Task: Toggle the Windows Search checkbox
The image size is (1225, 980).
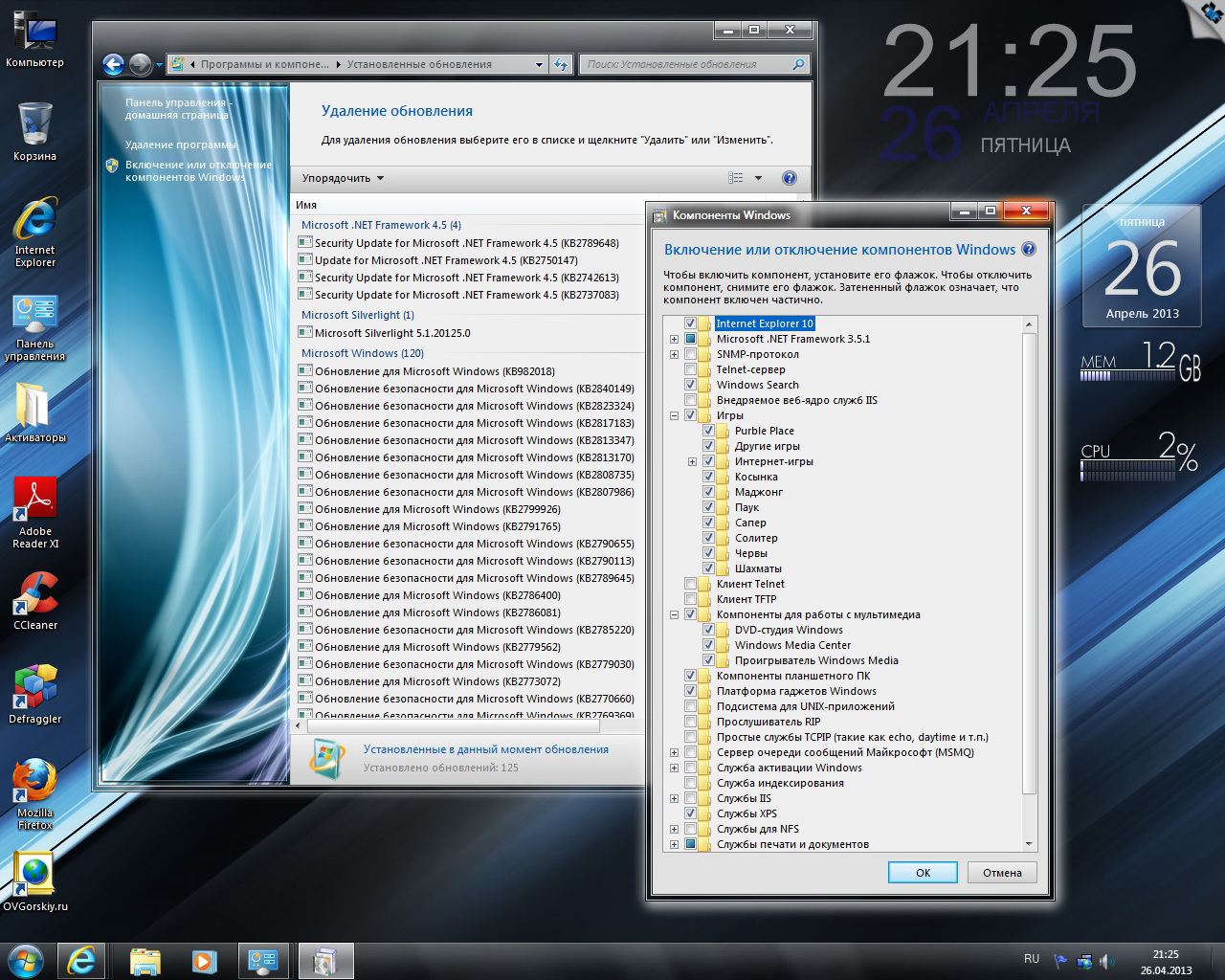Action: click(690, 385)
